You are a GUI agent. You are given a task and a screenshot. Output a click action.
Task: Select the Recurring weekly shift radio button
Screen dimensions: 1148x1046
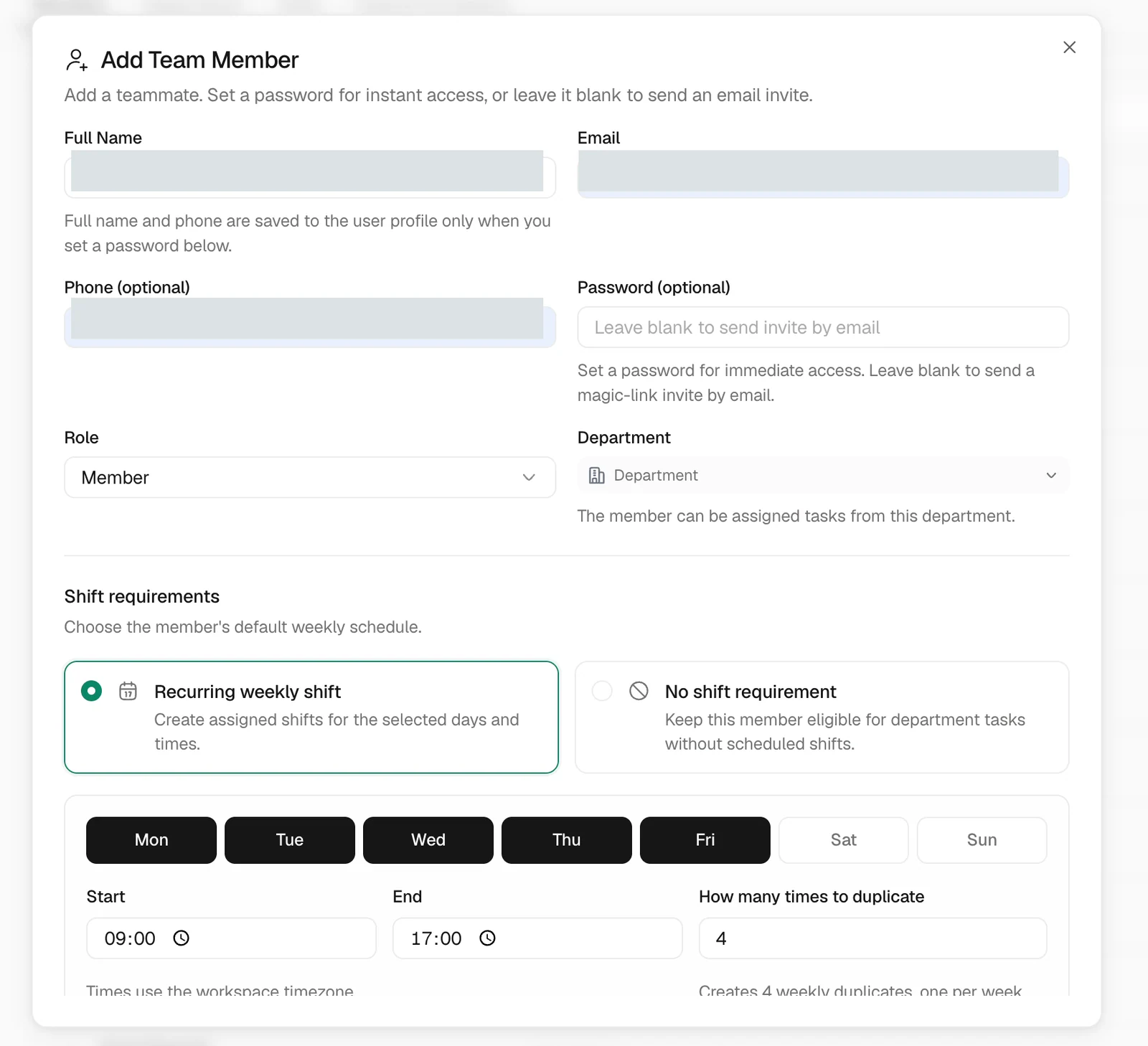91,691
